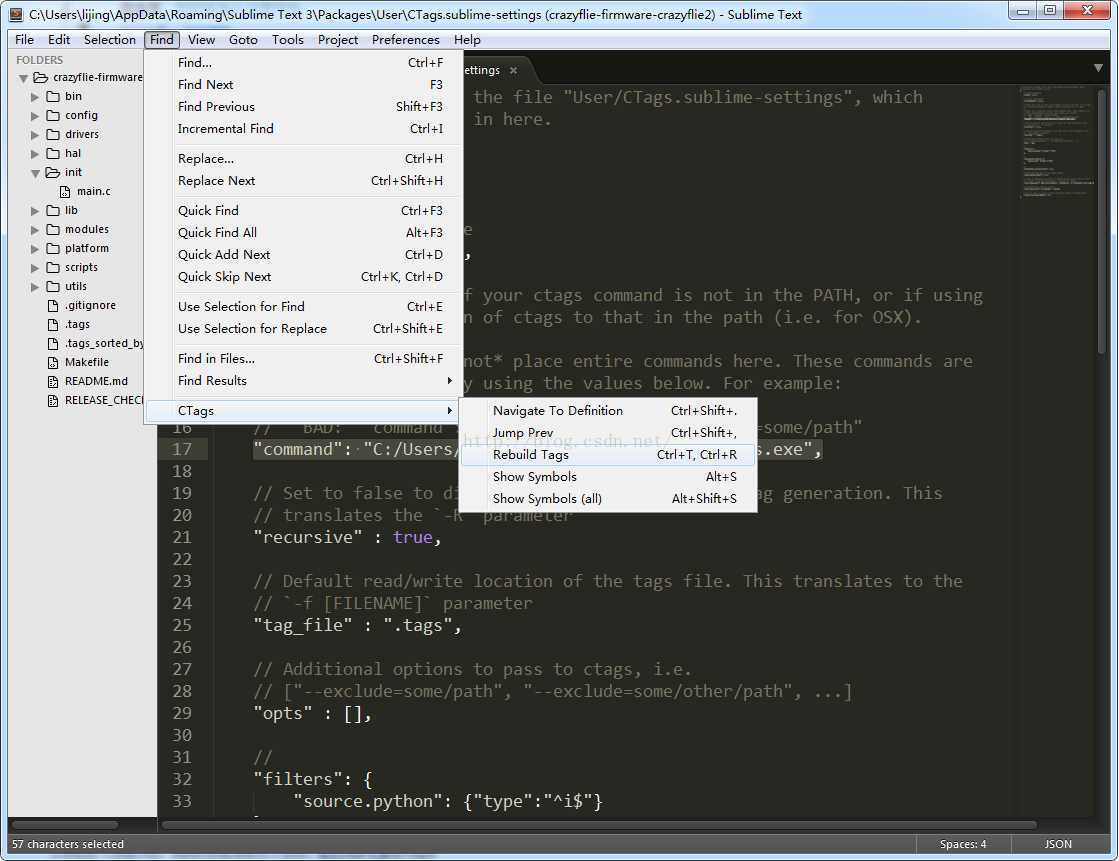Choose Replace Next menu entry
Viewport: 1119px width, 861px height.
[x=304, y=181]
